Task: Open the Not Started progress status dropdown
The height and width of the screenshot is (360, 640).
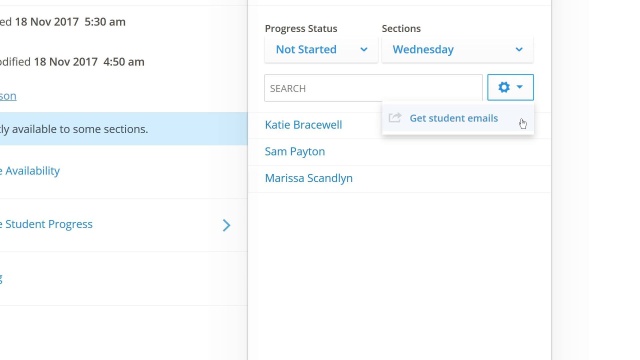Action: point(321,49)
